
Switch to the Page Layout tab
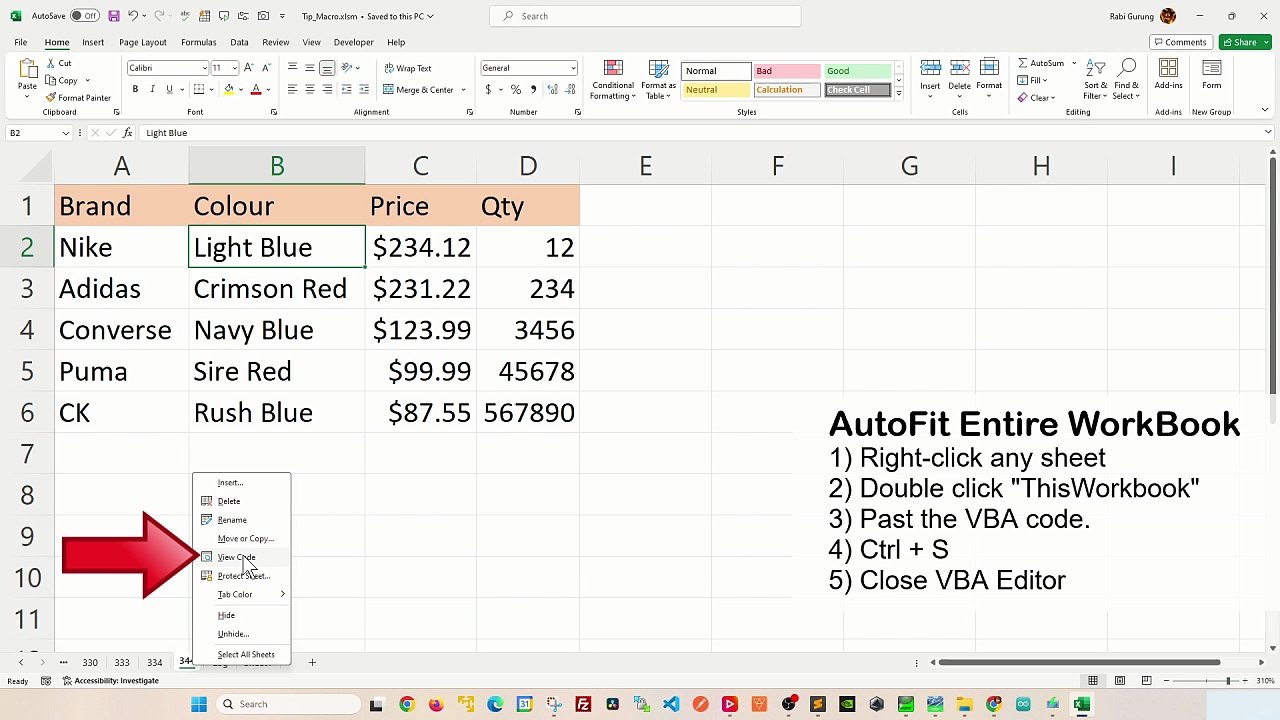[143, 42]
